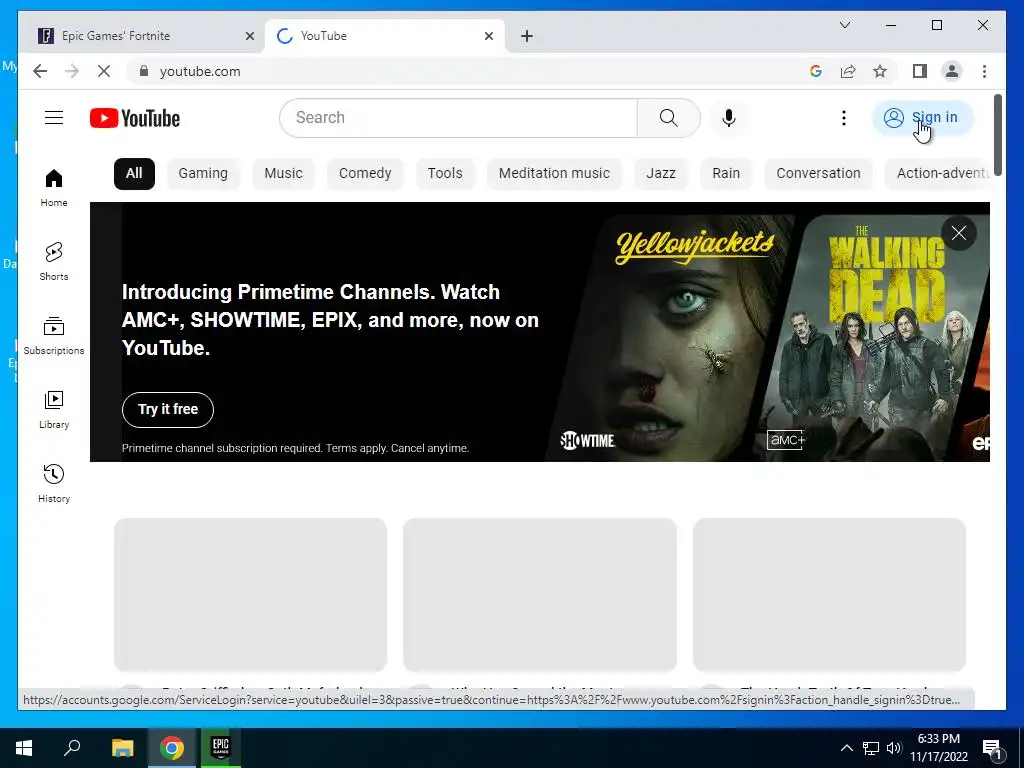This screenshot has height=768, width=1024.
Task: Open tab search dropdown chevron
Action: point(844,25)
